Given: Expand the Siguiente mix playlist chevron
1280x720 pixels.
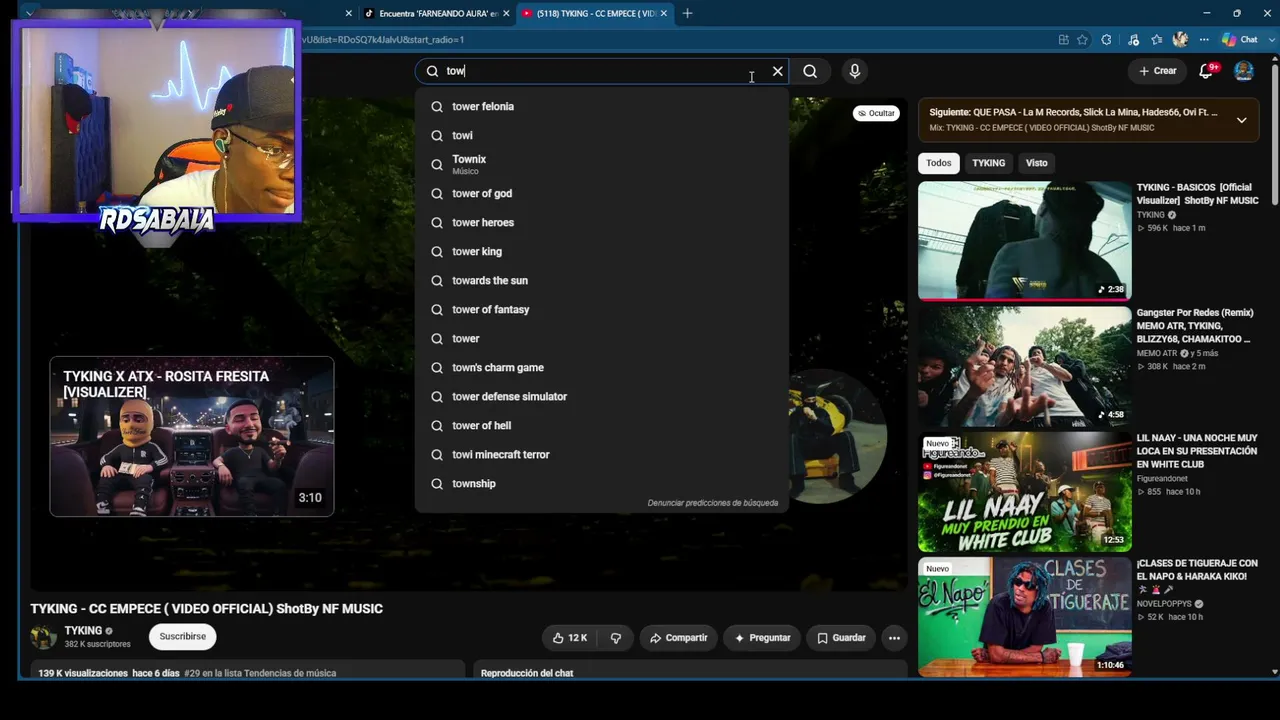Looking at the screenshot, I should tap(1241, 120).
